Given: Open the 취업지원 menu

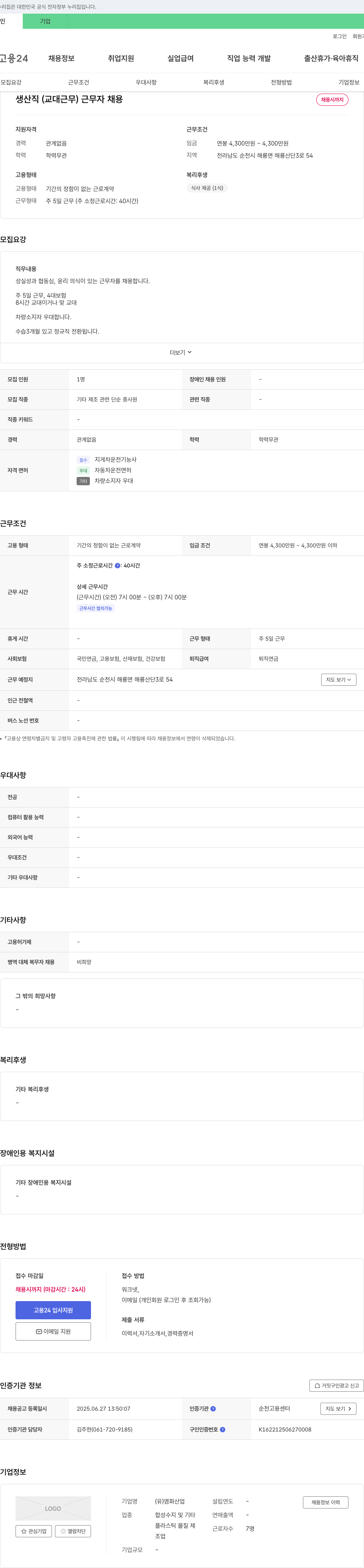Looking at the screenshot, I should click(x=121, y=58).
